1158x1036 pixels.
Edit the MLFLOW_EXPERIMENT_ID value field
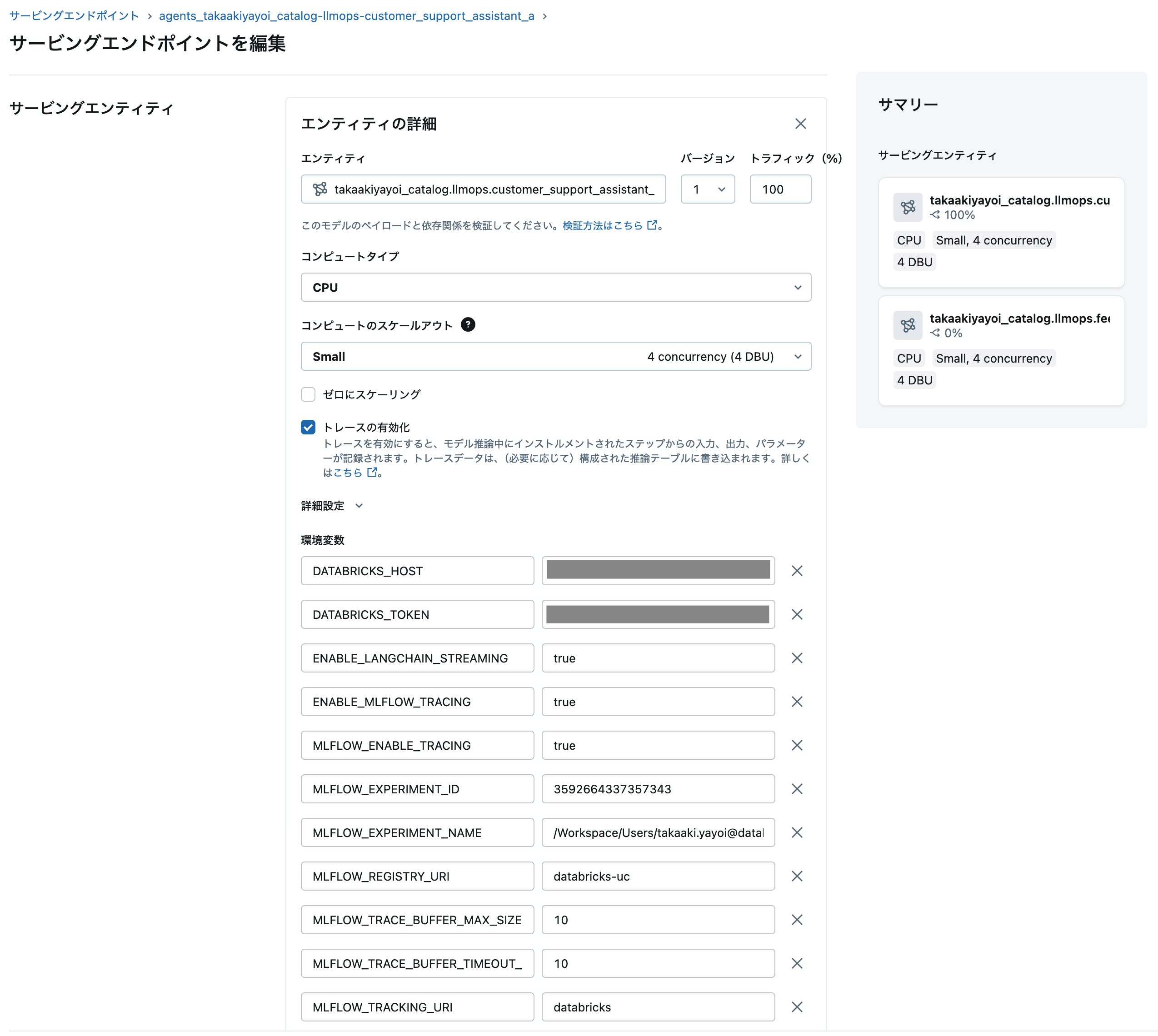pyautogui.click(x=658, y=789)
